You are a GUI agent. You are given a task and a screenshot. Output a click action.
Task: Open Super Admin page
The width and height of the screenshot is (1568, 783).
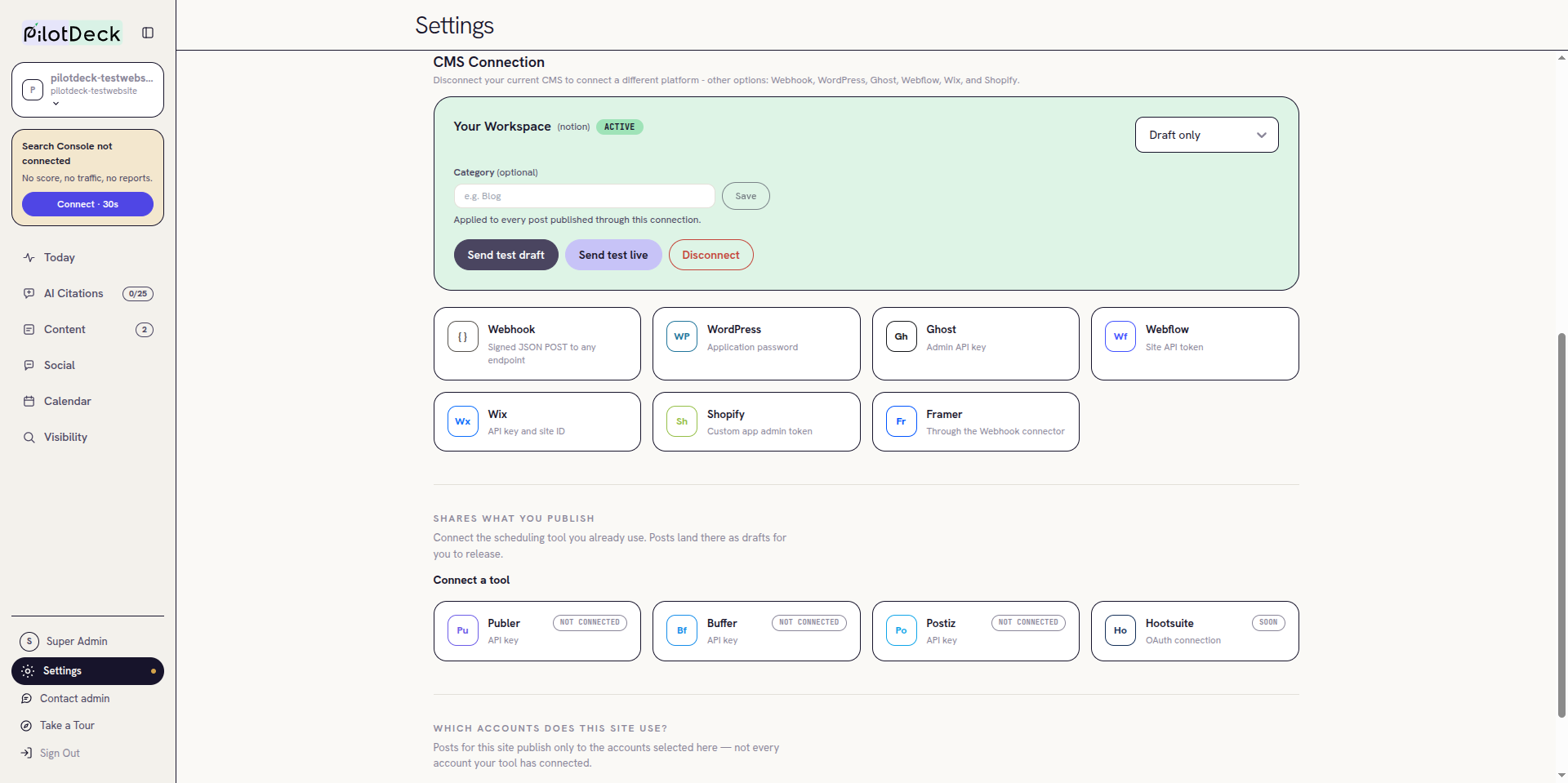(87, 641)
